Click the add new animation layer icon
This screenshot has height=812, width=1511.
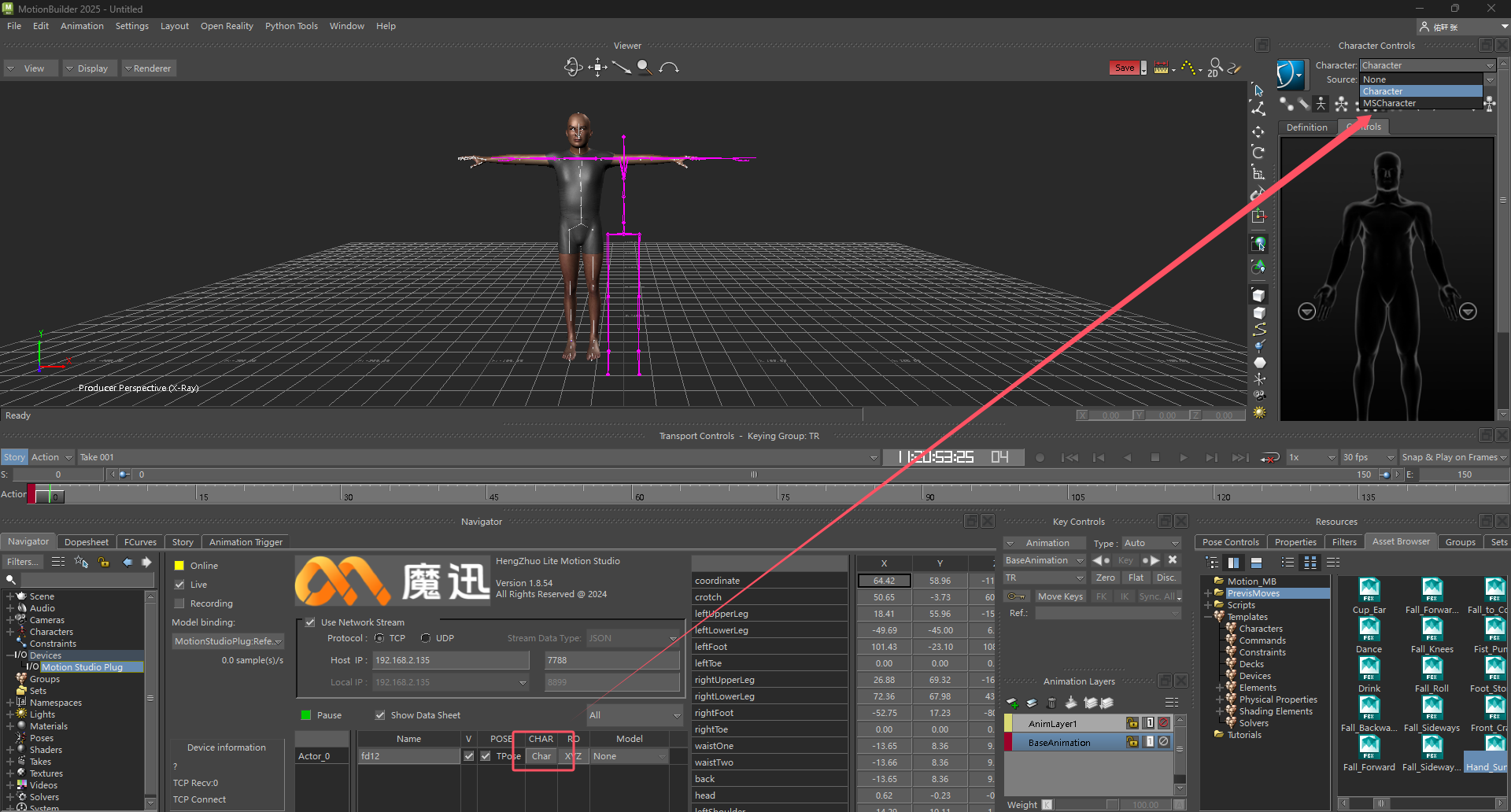pyautogui.click(x=1013, y=703)
